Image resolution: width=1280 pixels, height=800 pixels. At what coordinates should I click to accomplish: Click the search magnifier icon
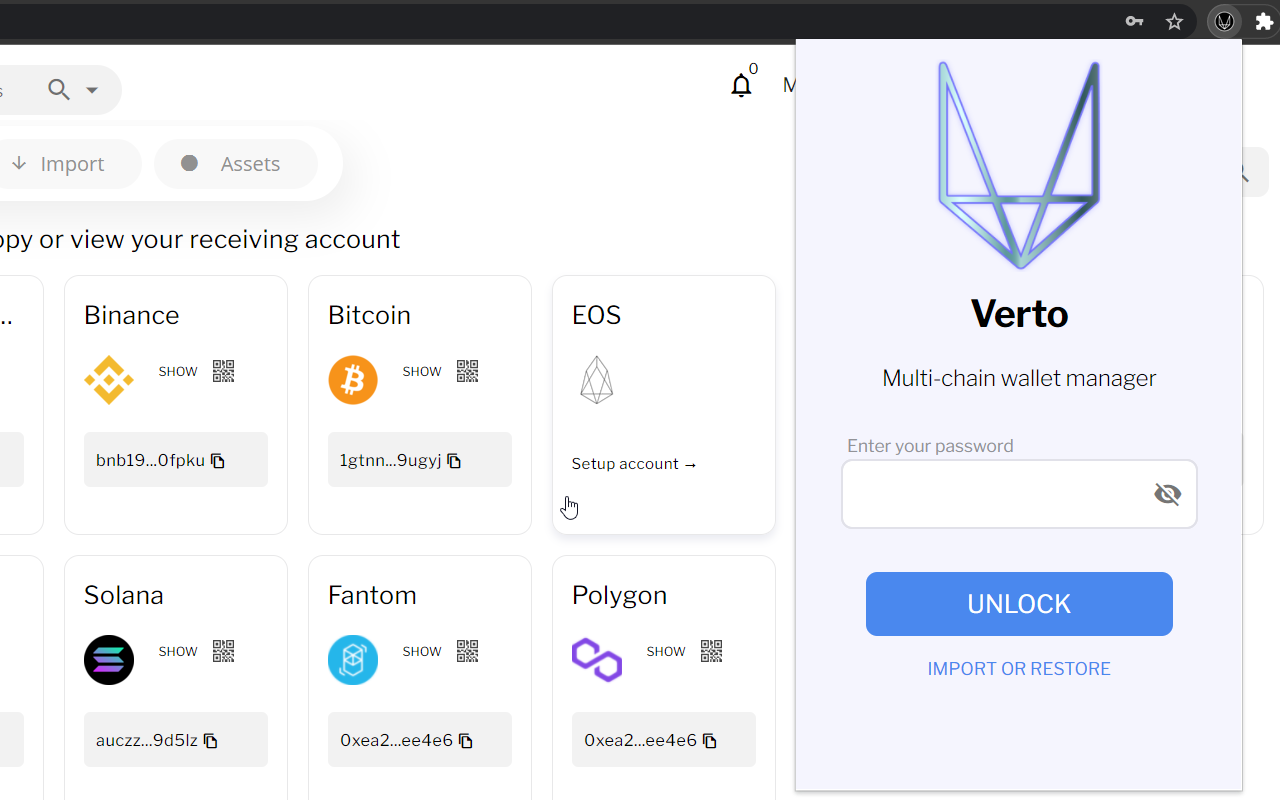point(59,90)
